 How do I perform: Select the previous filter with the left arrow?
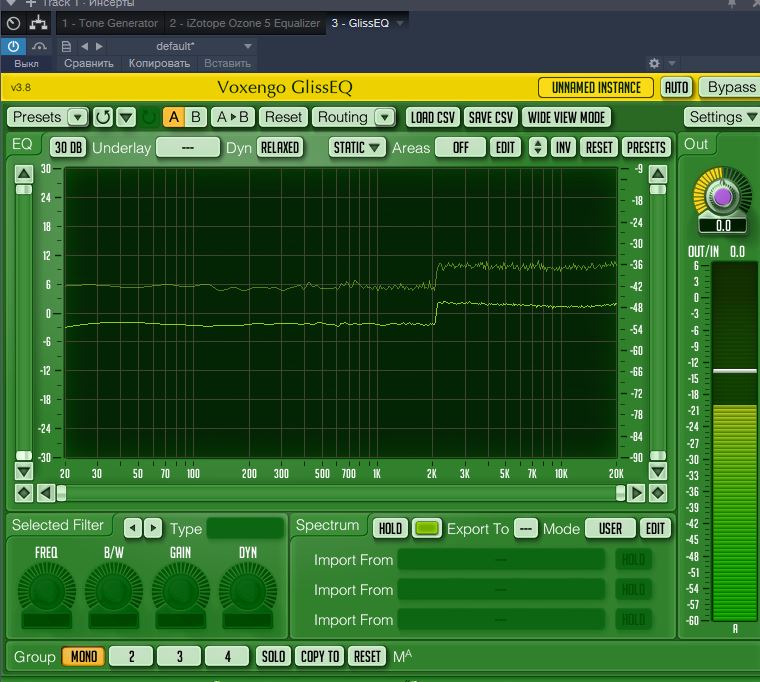pyautogui.click(x=133, y=528)
